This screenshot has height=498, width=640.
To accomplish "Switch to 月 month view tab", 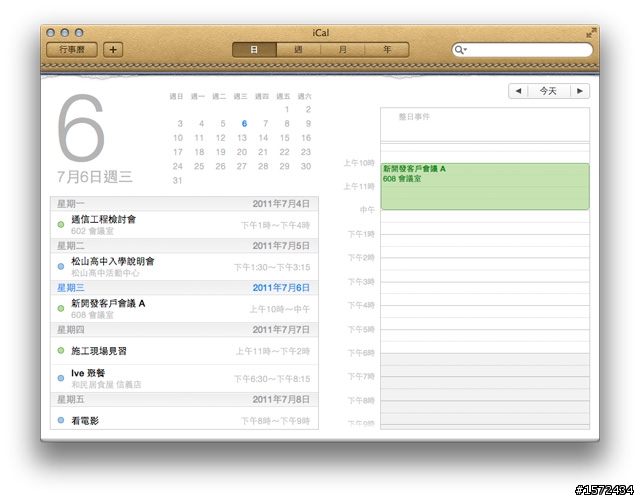I will (342, 49).
